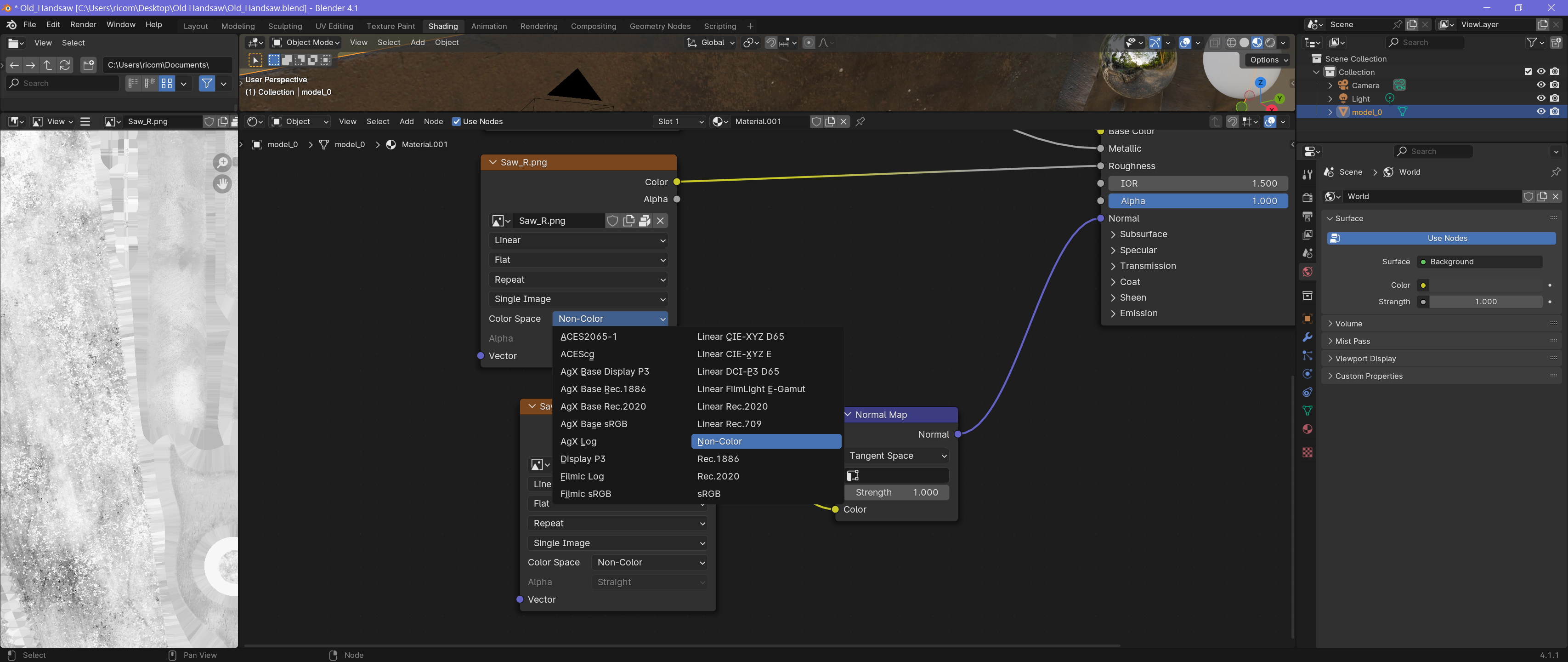Toggle the Use Nodes checkbox in node editor
Viewport: 1568px width, 662px height.
(457, 121)
